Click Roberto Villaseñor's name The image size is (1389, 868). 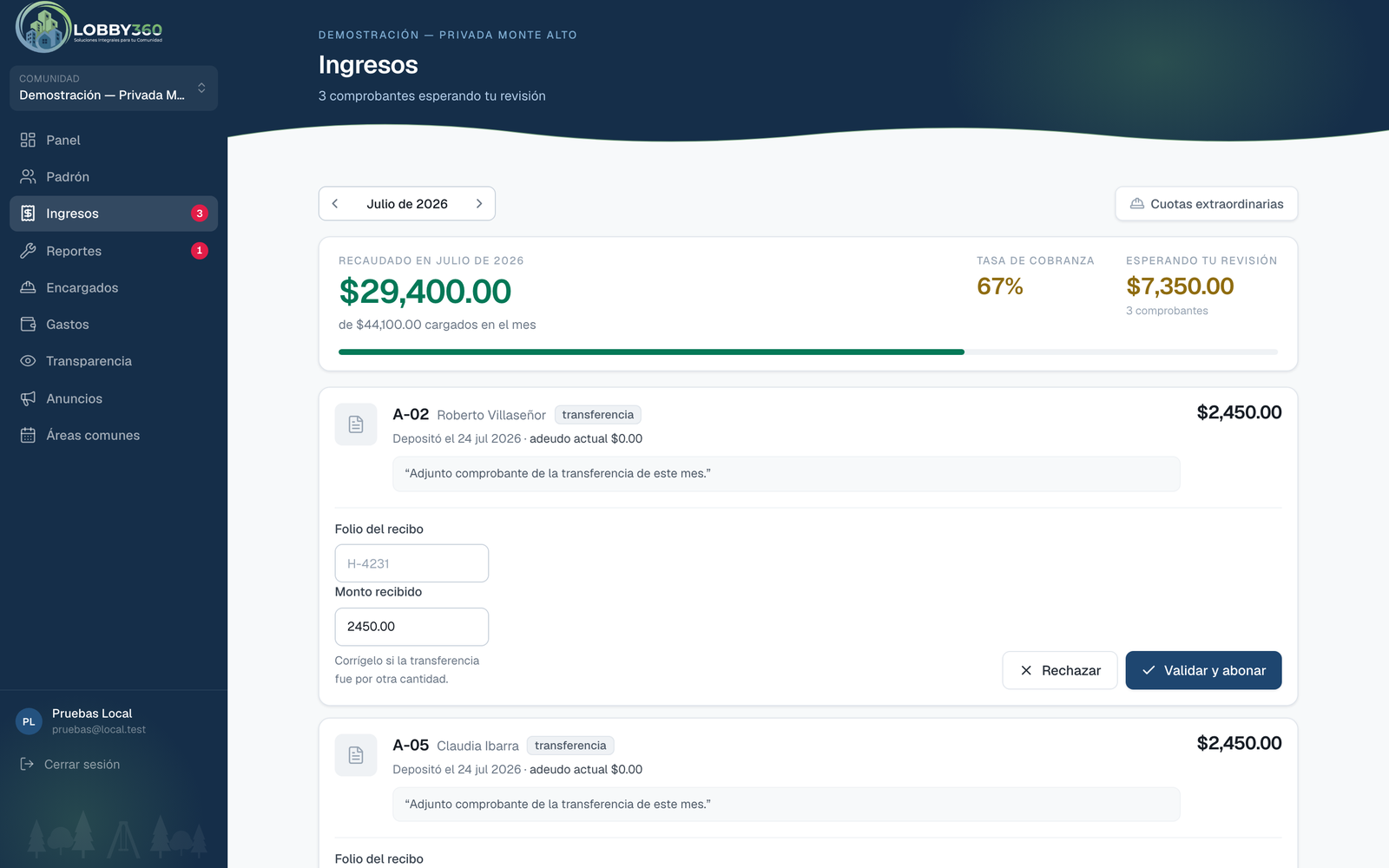coord(491,415)
